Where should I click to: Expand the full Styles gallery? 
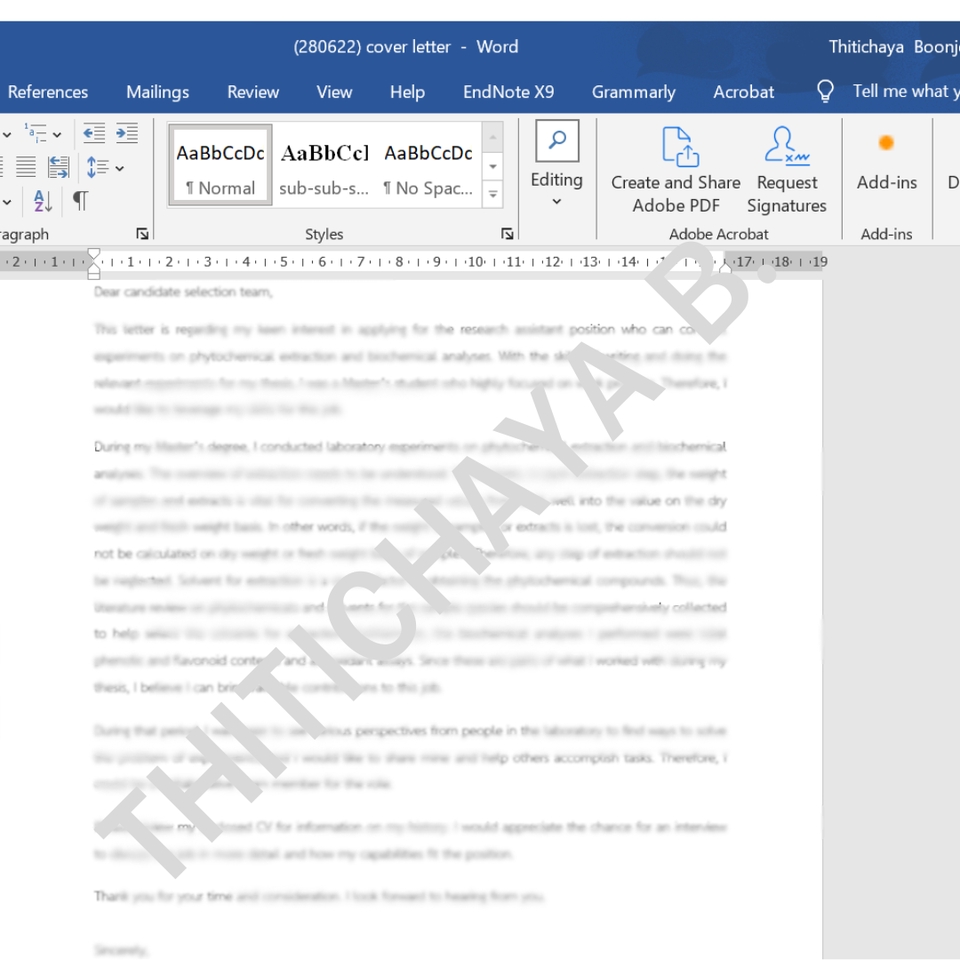pyautogui.click(x=493, y=194)
